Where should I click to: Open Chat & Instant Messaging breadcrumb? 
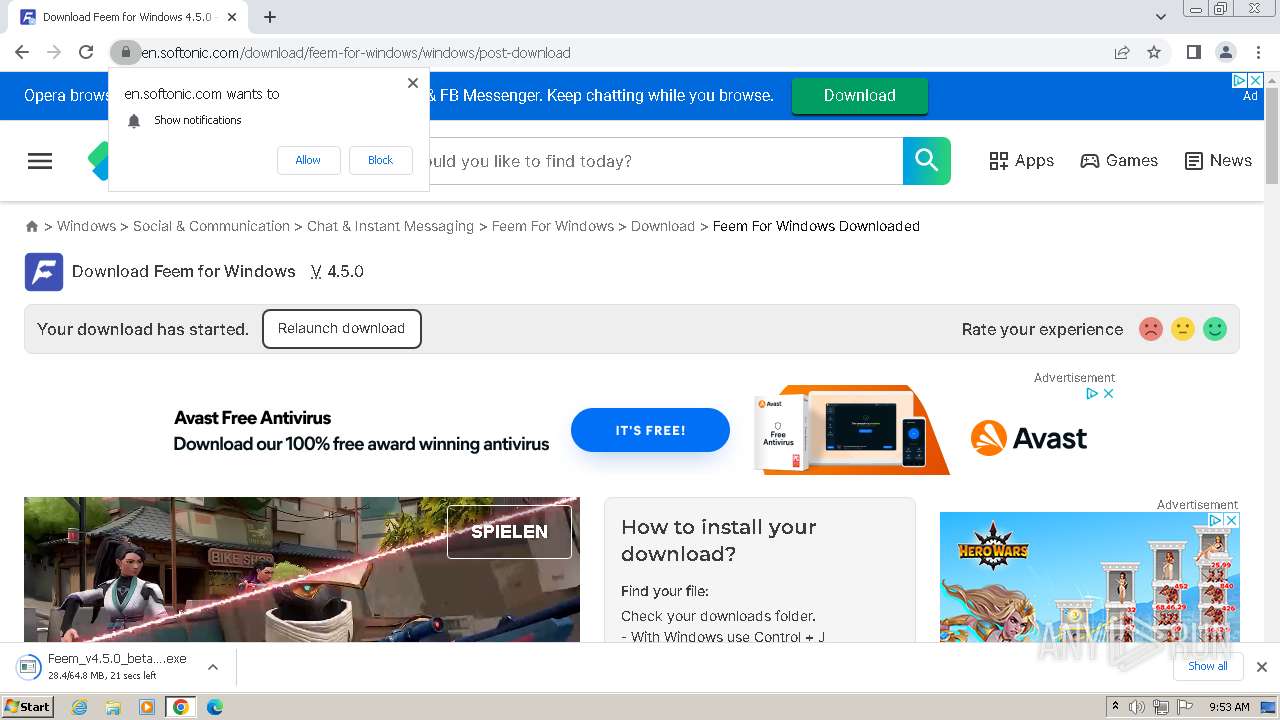390,226
